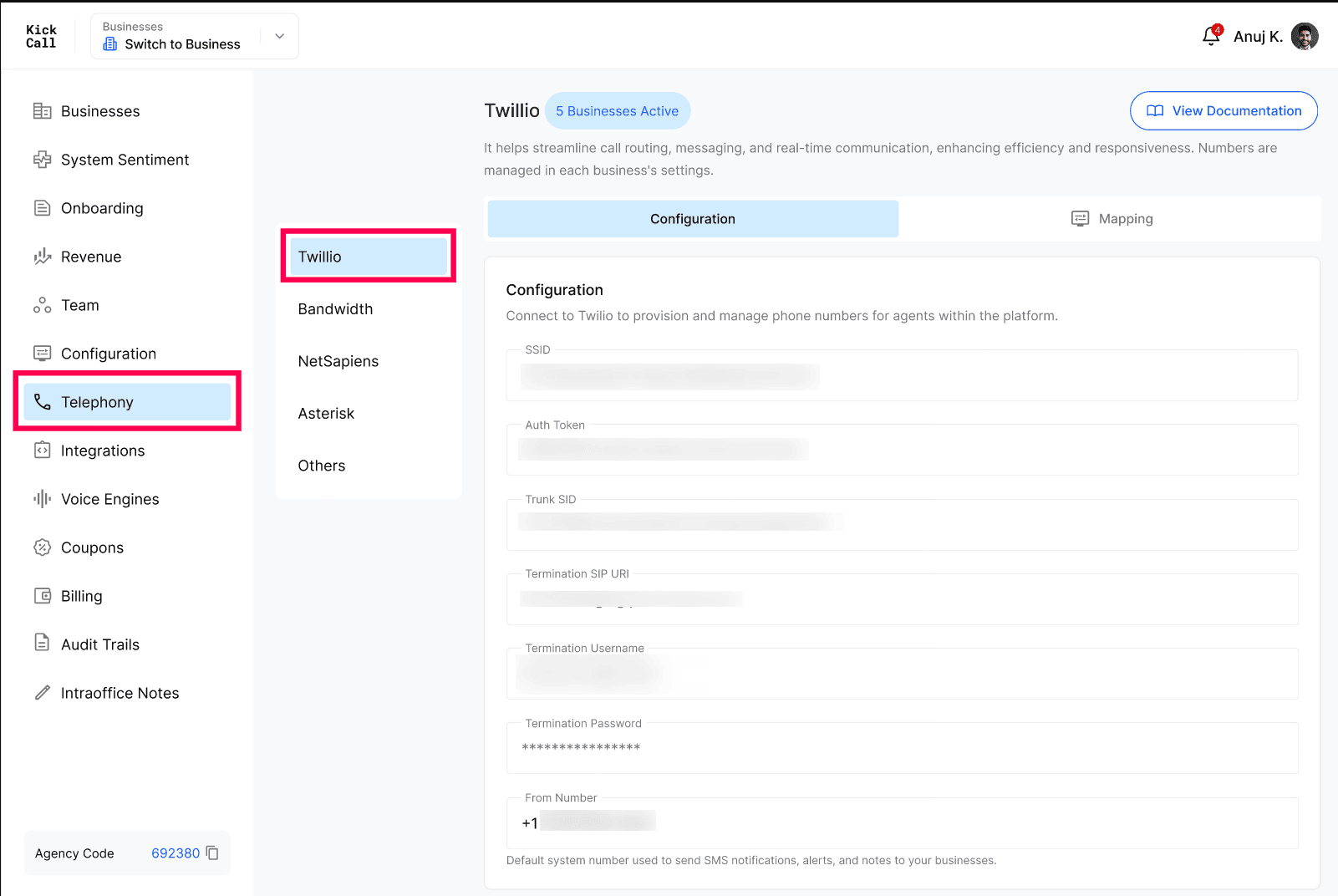Navigate to Revenue
This screenshot has height=896, width=1338.
[x=127, y=257]
